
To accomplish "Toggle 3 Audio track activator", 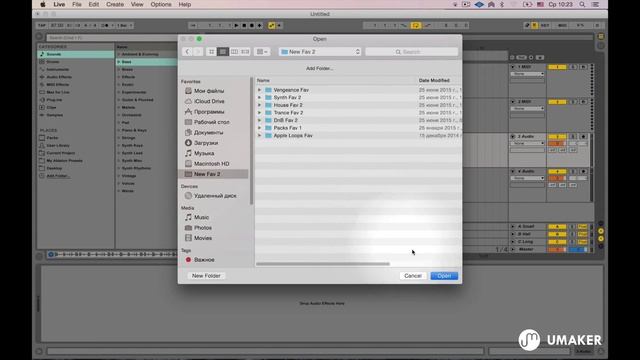I will pyautogui.click(x=557, y=137).
